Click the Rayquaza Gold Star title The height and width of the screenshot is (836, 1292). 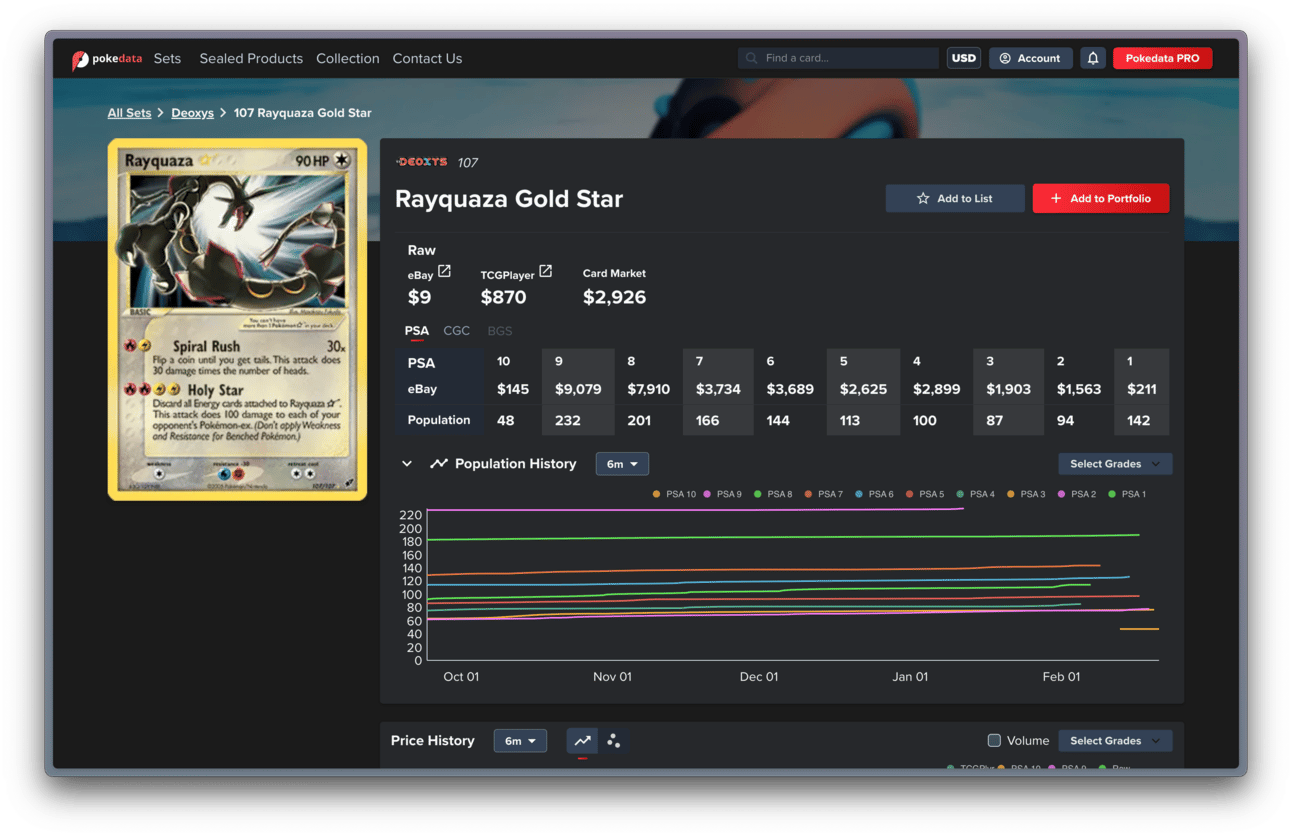click(509, 199)
